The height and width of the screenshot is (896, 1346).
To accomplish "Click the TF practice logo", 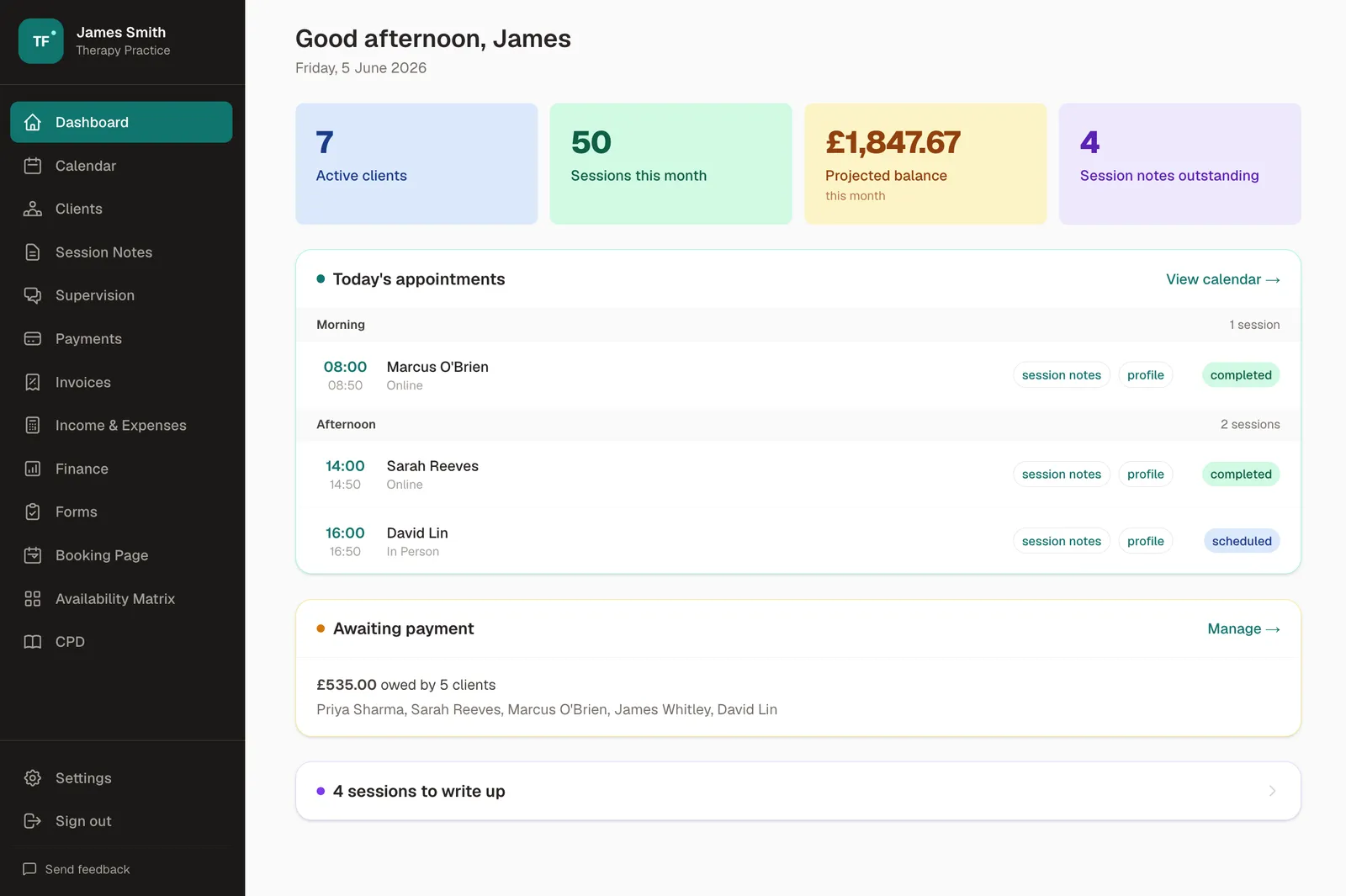I will pyautogui.click(x=41, y=41).
